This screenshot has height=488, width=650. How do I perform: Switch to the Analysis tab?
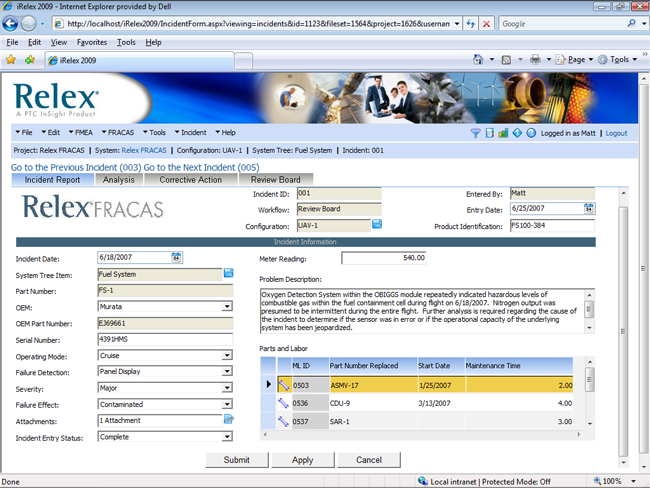click(x=119, y=180)
